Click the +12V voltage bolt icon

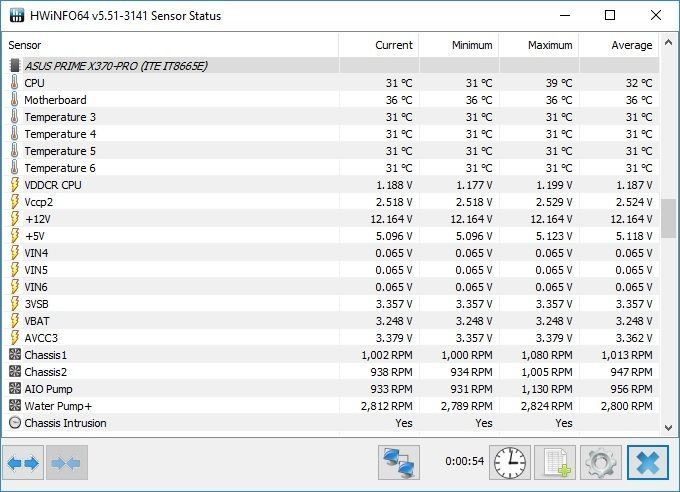15,218
